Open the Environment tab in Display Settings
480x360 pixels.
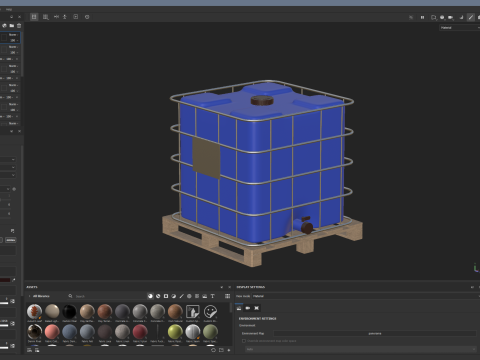[239, 308]
